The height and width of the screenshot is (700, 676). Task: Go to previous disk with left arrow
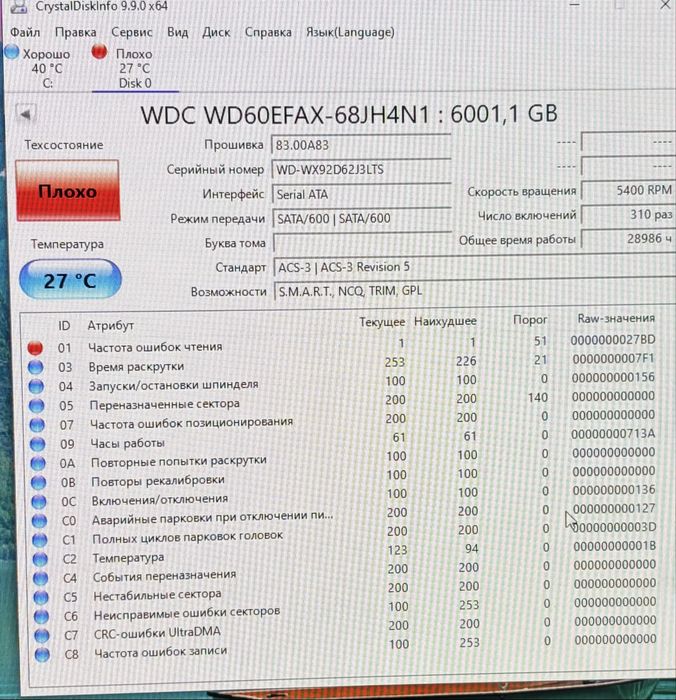[25, 115]
